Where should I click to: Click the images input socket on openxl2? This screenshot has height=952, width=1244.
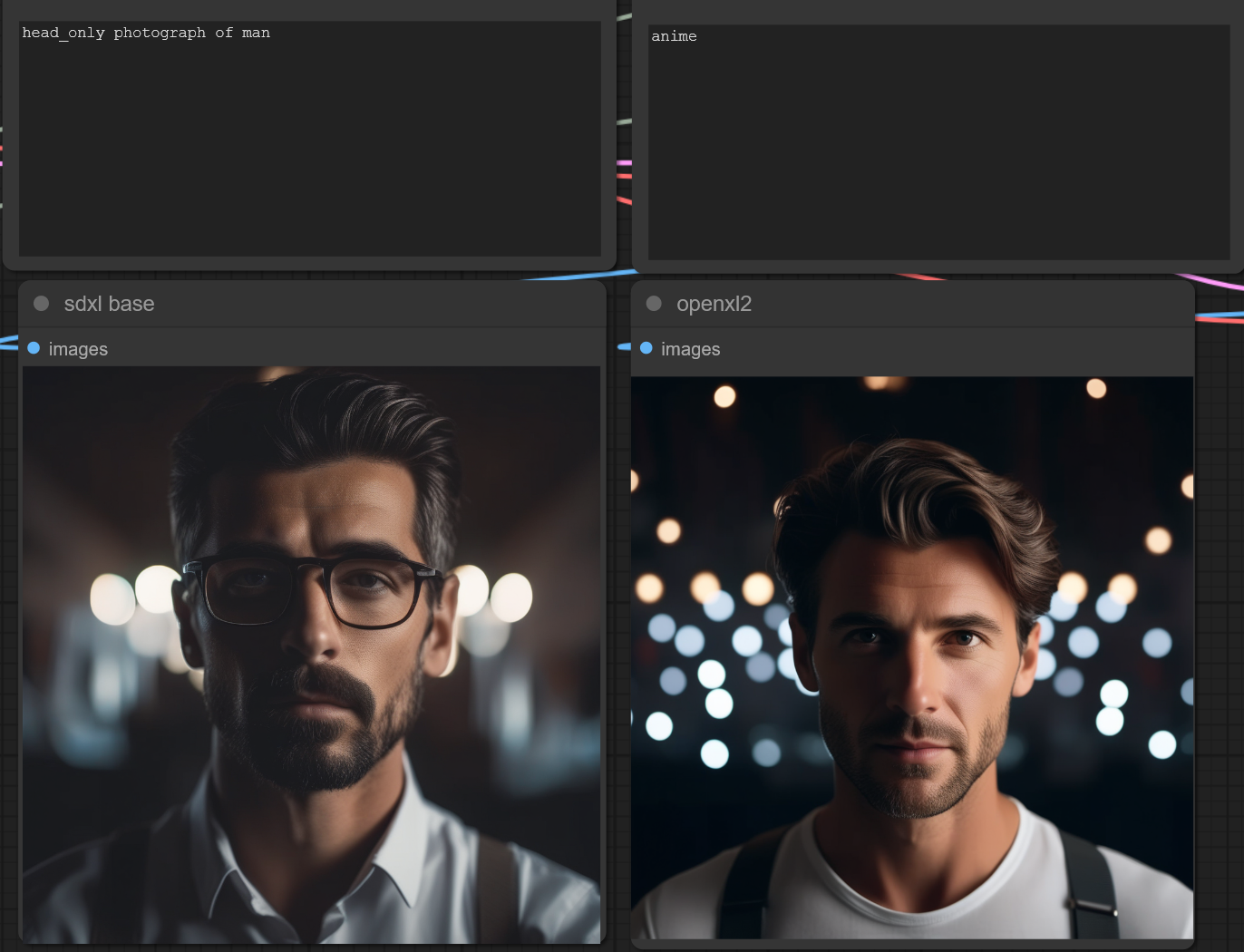click(x=646, y=348)
